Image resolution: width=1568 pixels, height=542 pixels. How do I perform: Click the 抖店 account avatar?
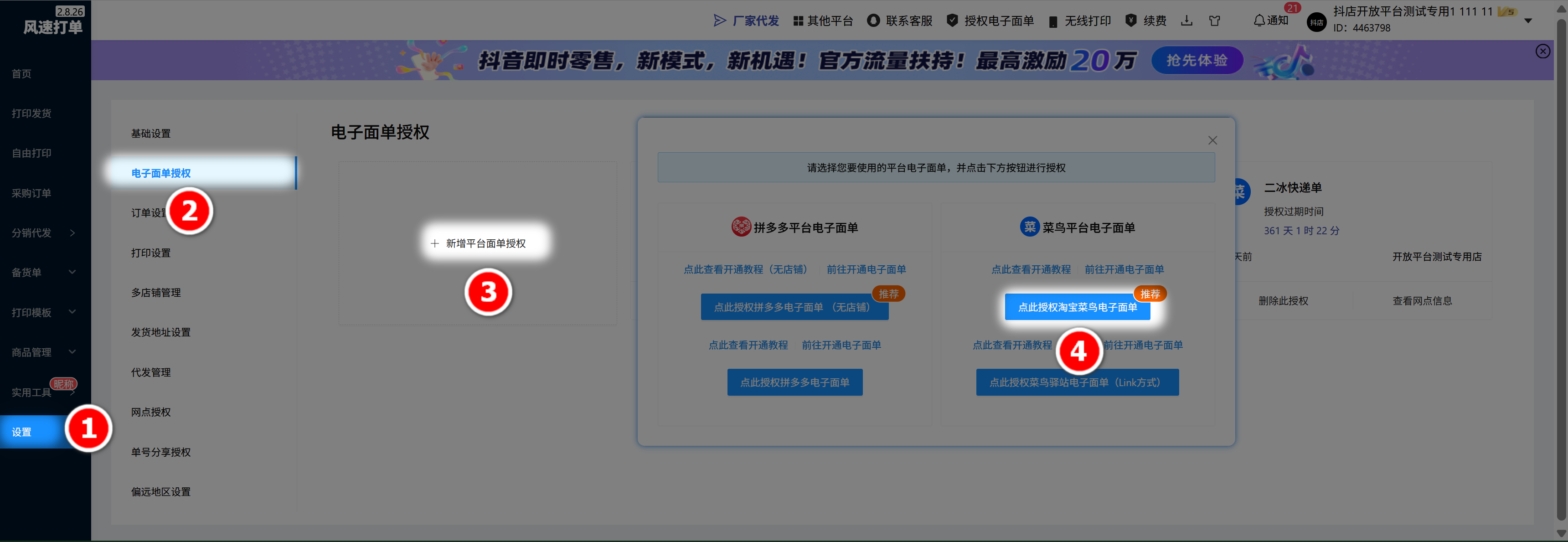pos(1316,22)
